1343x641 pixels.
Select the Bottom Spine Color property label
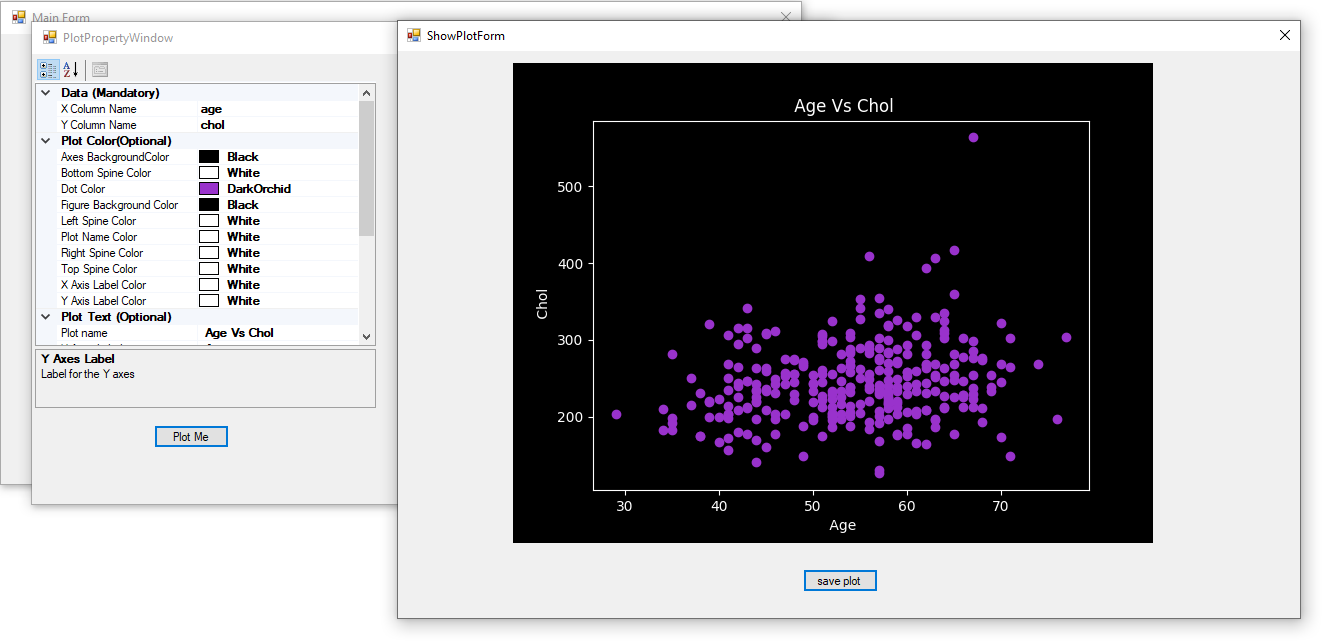[x=106, y=173]
